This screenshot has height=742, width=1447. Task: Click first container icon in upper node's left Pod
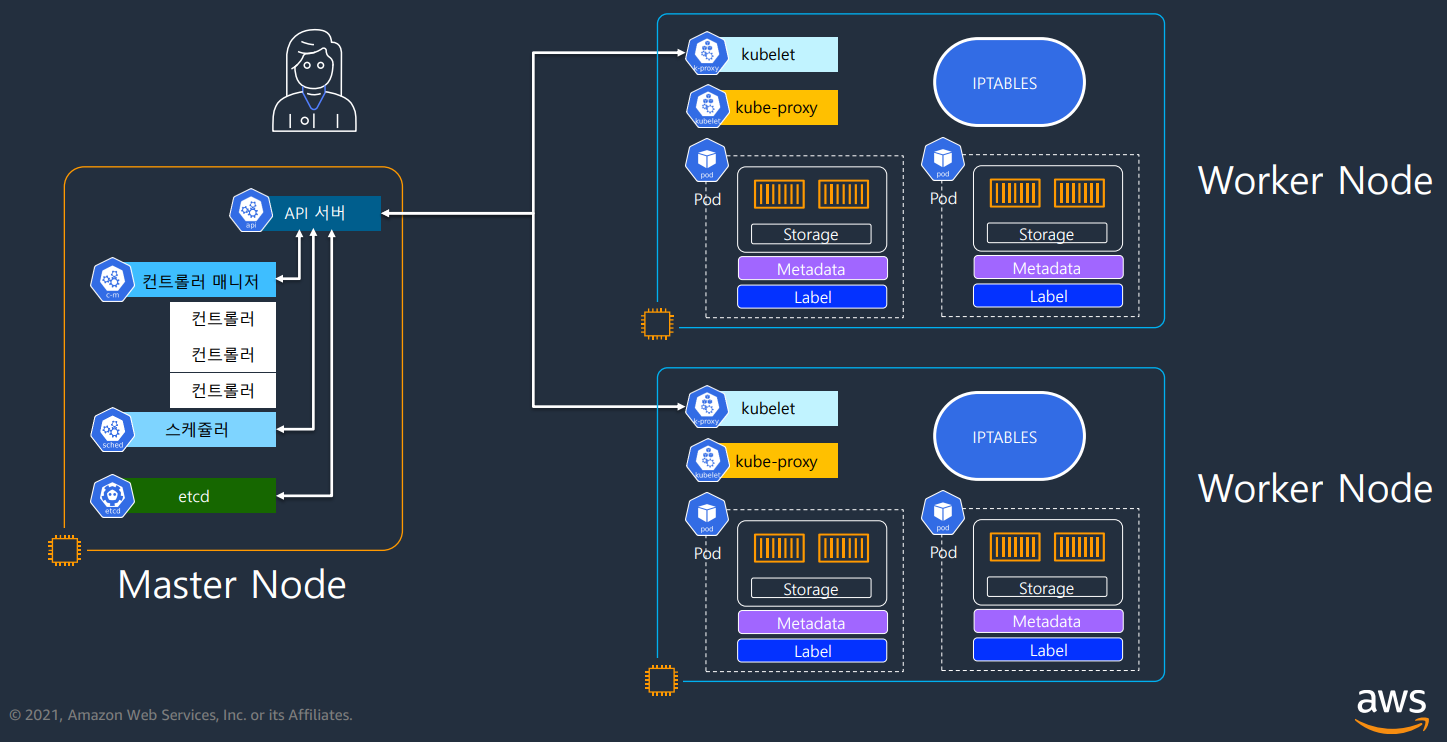point(779,194)
